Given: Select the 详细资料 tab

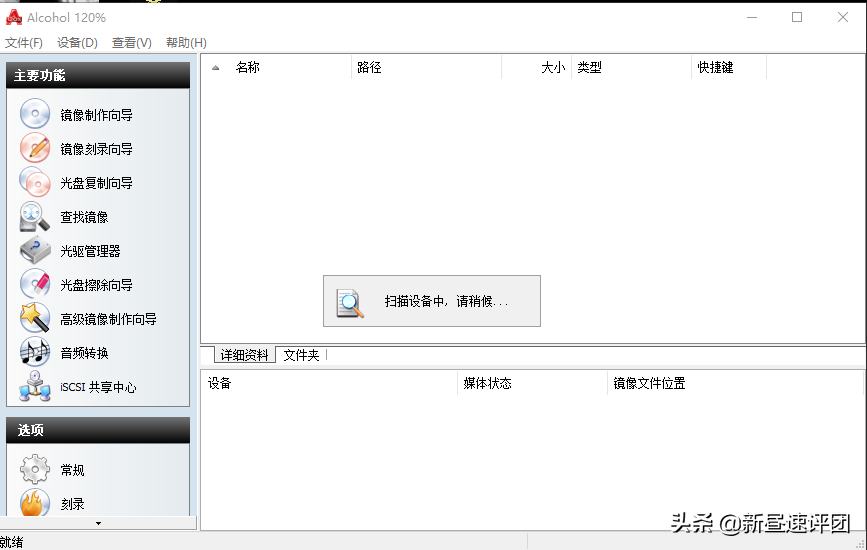Looking at the screenshot, I should click(x=244, y=355).
